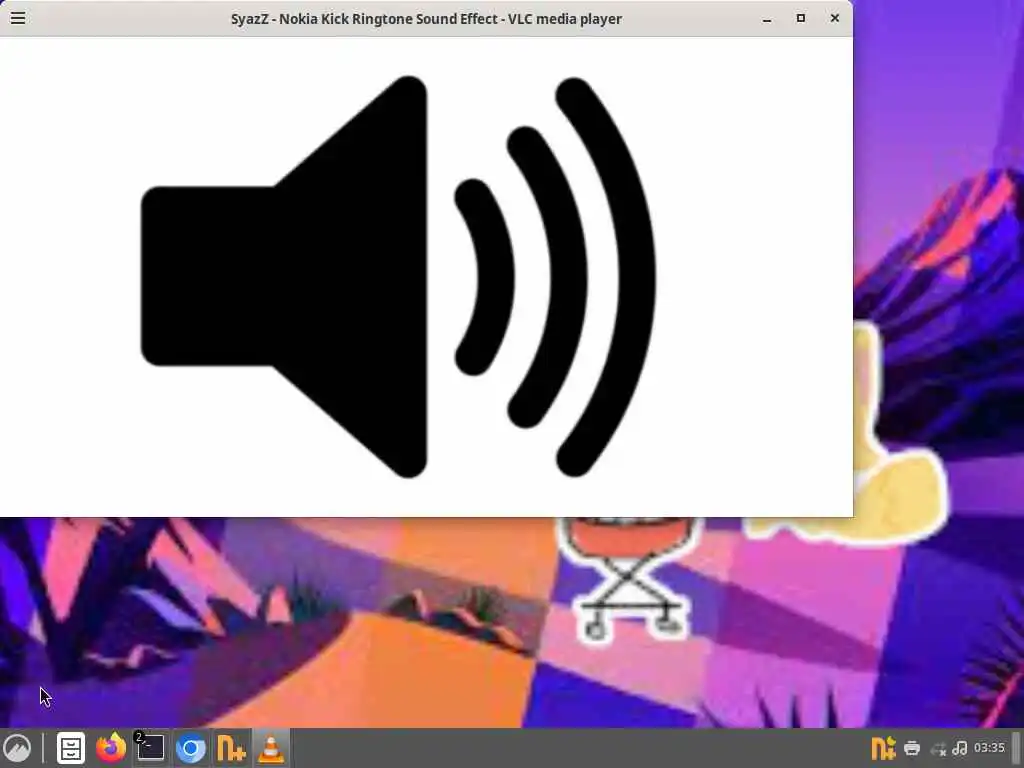The width and height of the screenshot is (1024, 768).
Task: Switch to the terminal window in the taskbar
Action: pos(150,748)
